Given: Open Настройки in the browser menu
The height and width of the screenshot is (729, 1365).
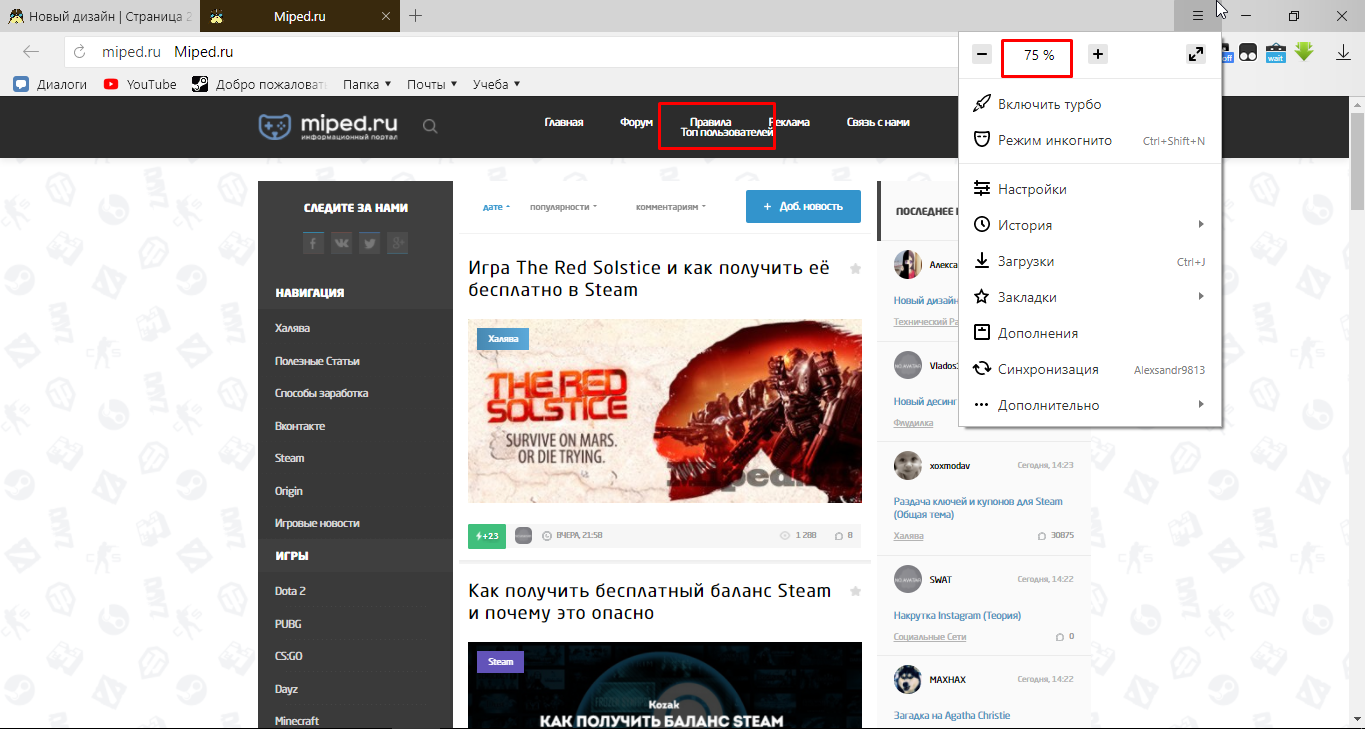Looking at the screenshot, I should (1090, 189).
